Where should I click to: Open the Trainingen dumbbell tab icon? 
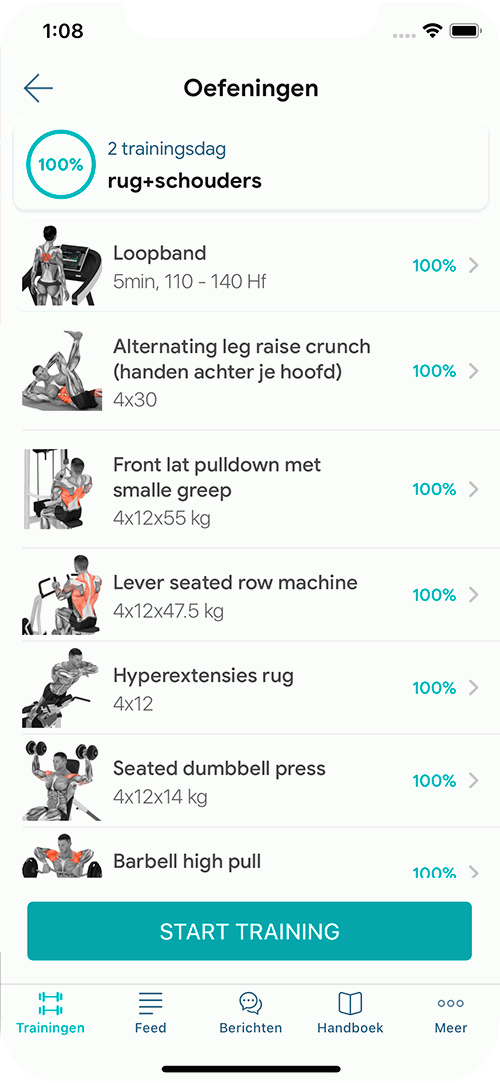tap(50, 1003)
